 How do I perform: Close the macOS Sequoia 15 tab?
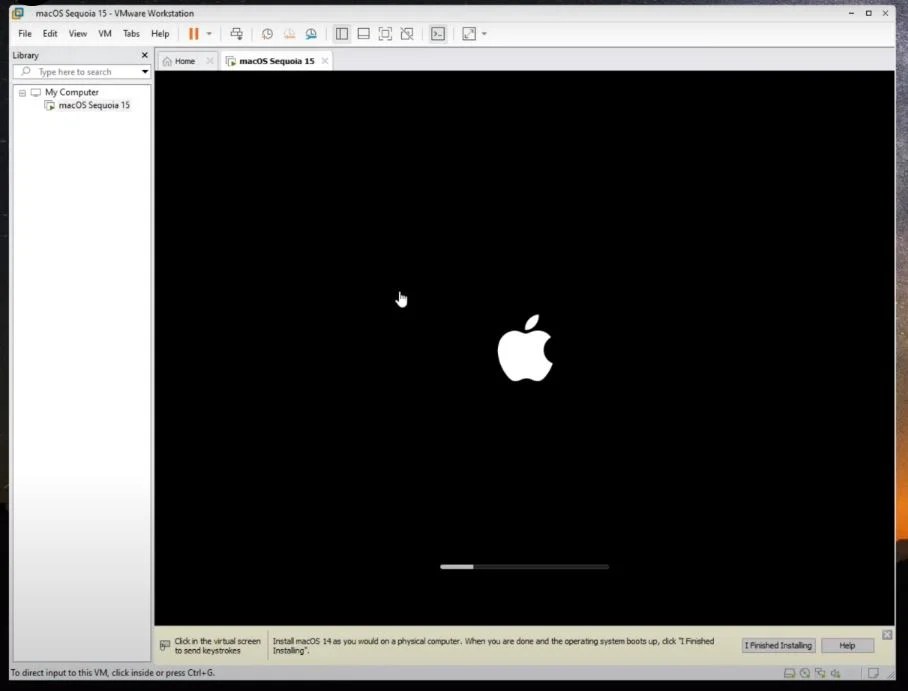point(325,61)
